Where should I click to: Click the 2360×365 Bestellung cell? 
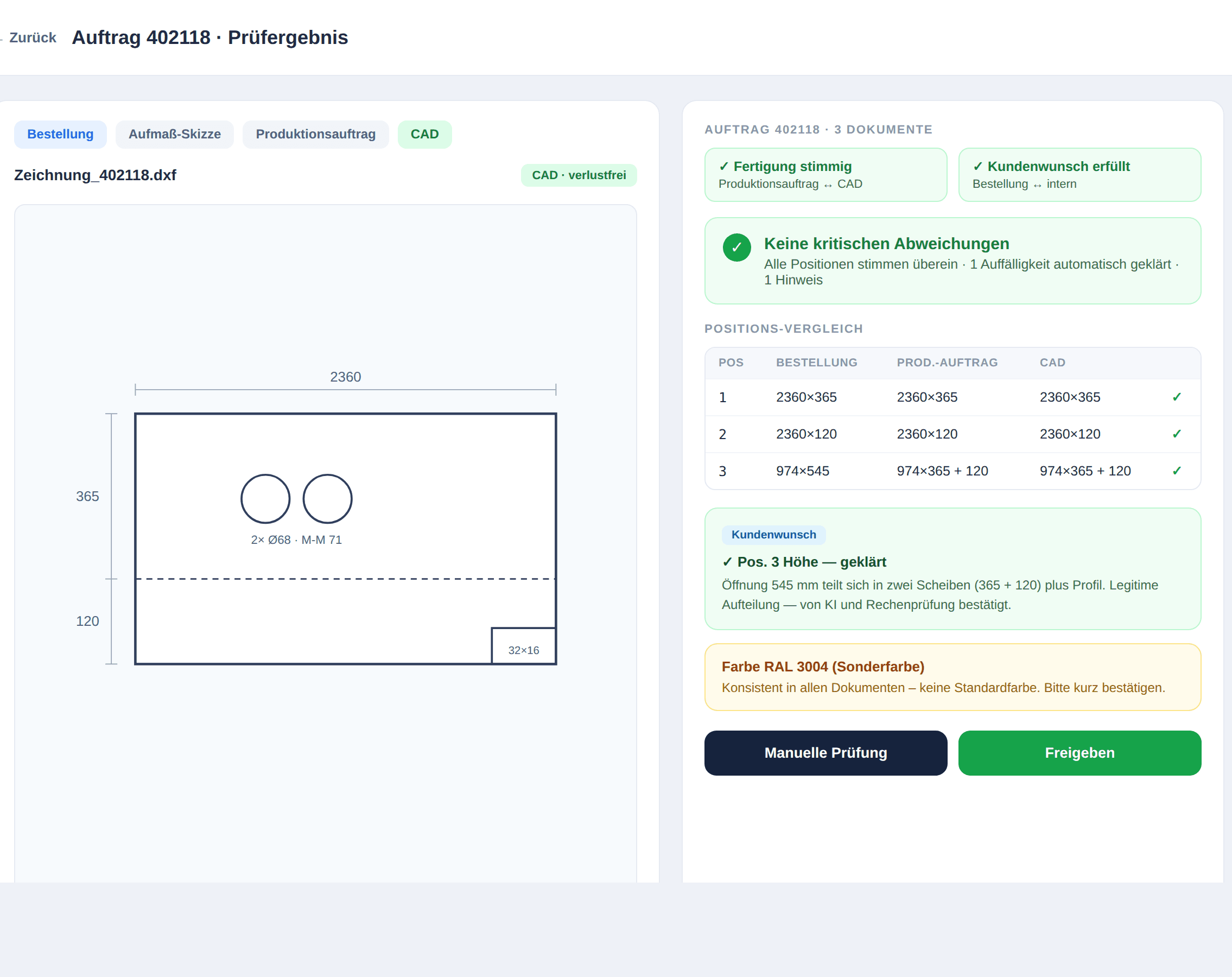(806, 397)
